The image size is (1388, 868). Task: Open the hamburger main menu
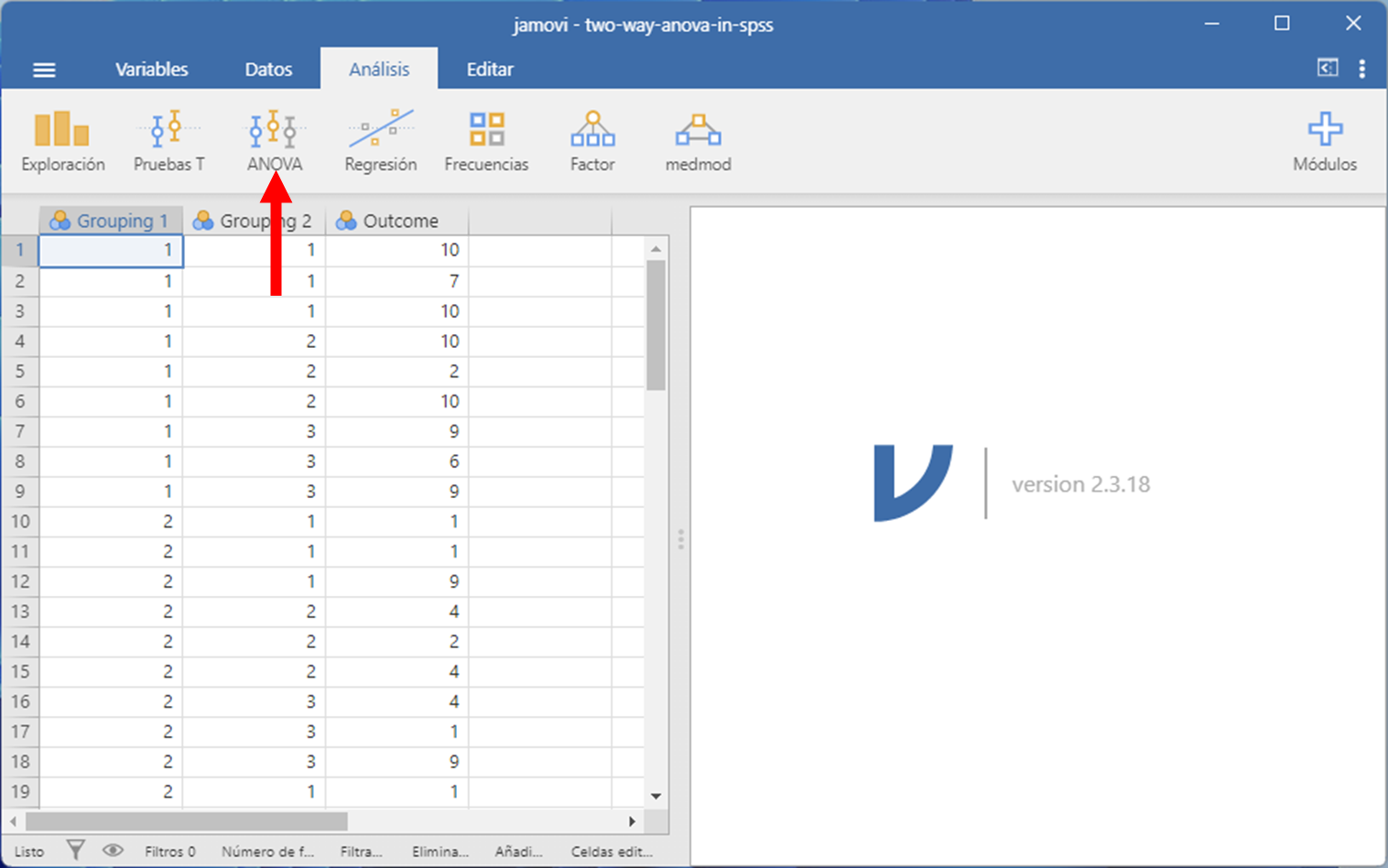pos(44,70)
